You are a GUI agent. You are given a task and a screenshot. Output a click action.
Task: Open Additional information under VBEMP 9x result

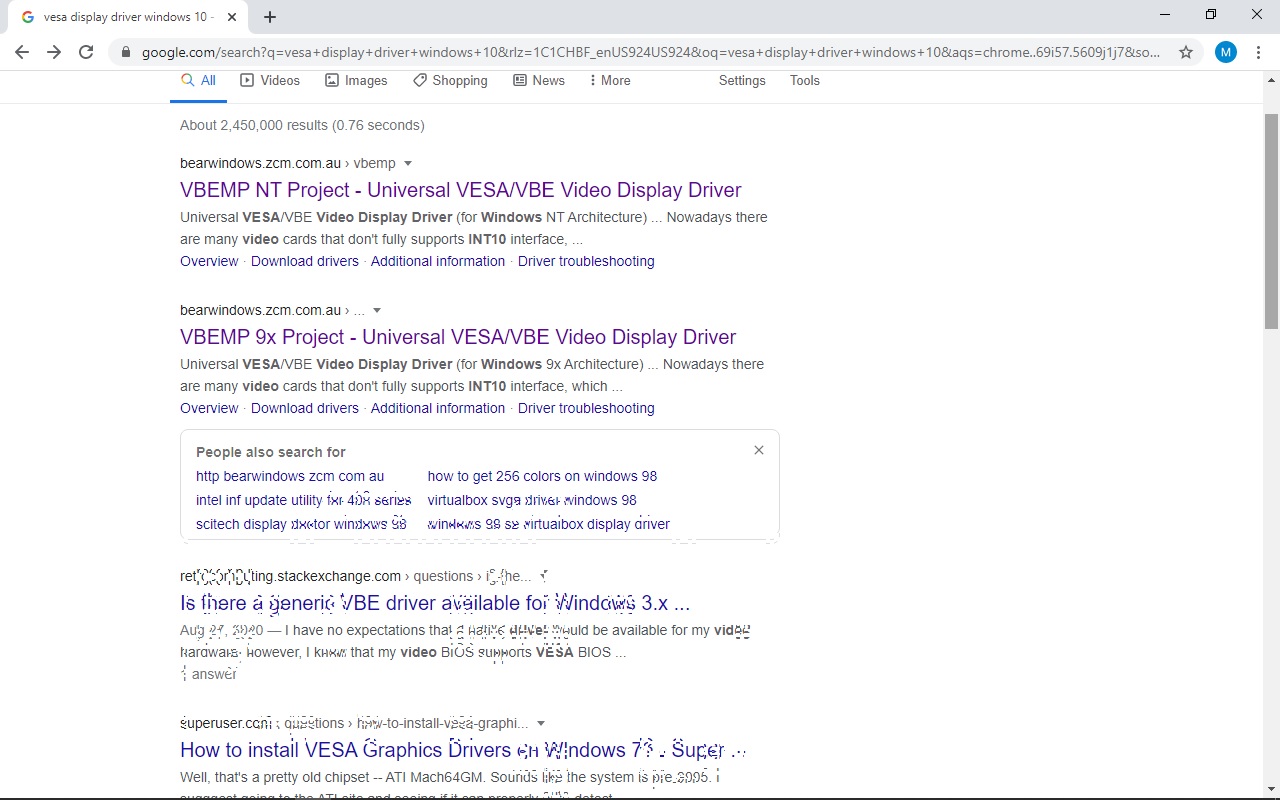(438, 408)
